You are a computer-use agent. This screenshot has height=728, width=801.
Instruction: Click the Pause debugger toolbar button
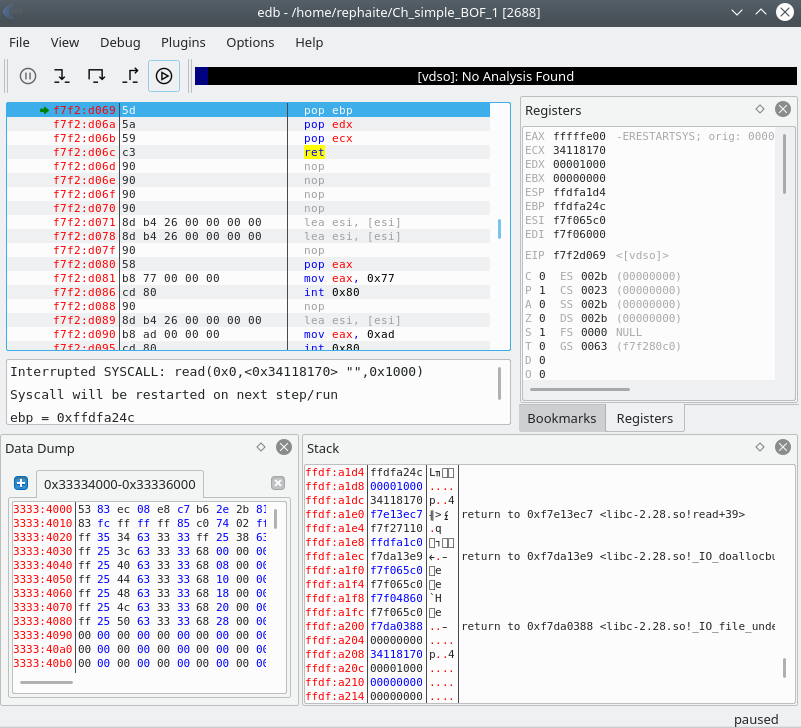click(x=28, y=75)
